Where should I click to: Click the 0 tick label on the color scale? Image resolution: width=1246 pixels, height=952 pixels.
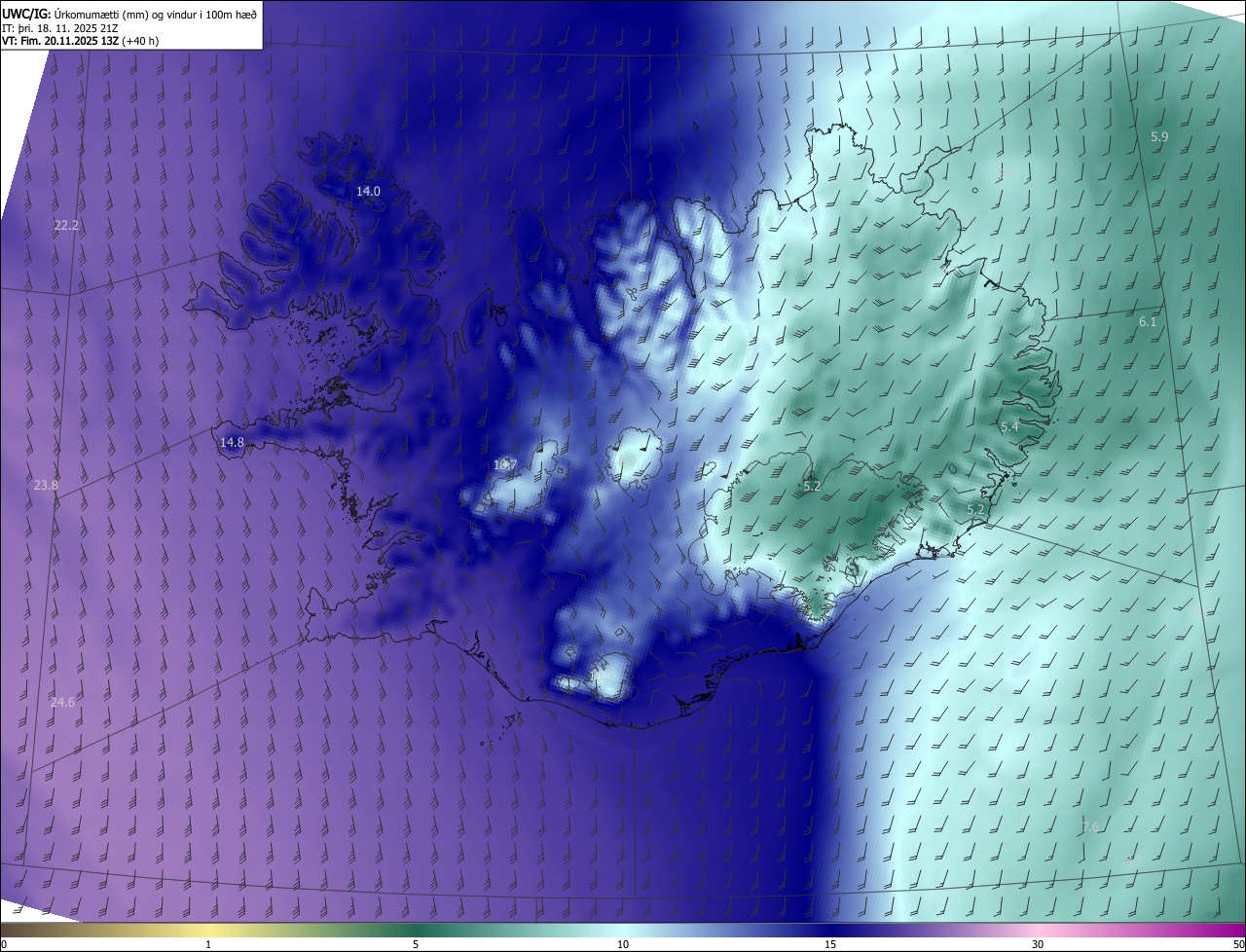click(x=4, y=944)
